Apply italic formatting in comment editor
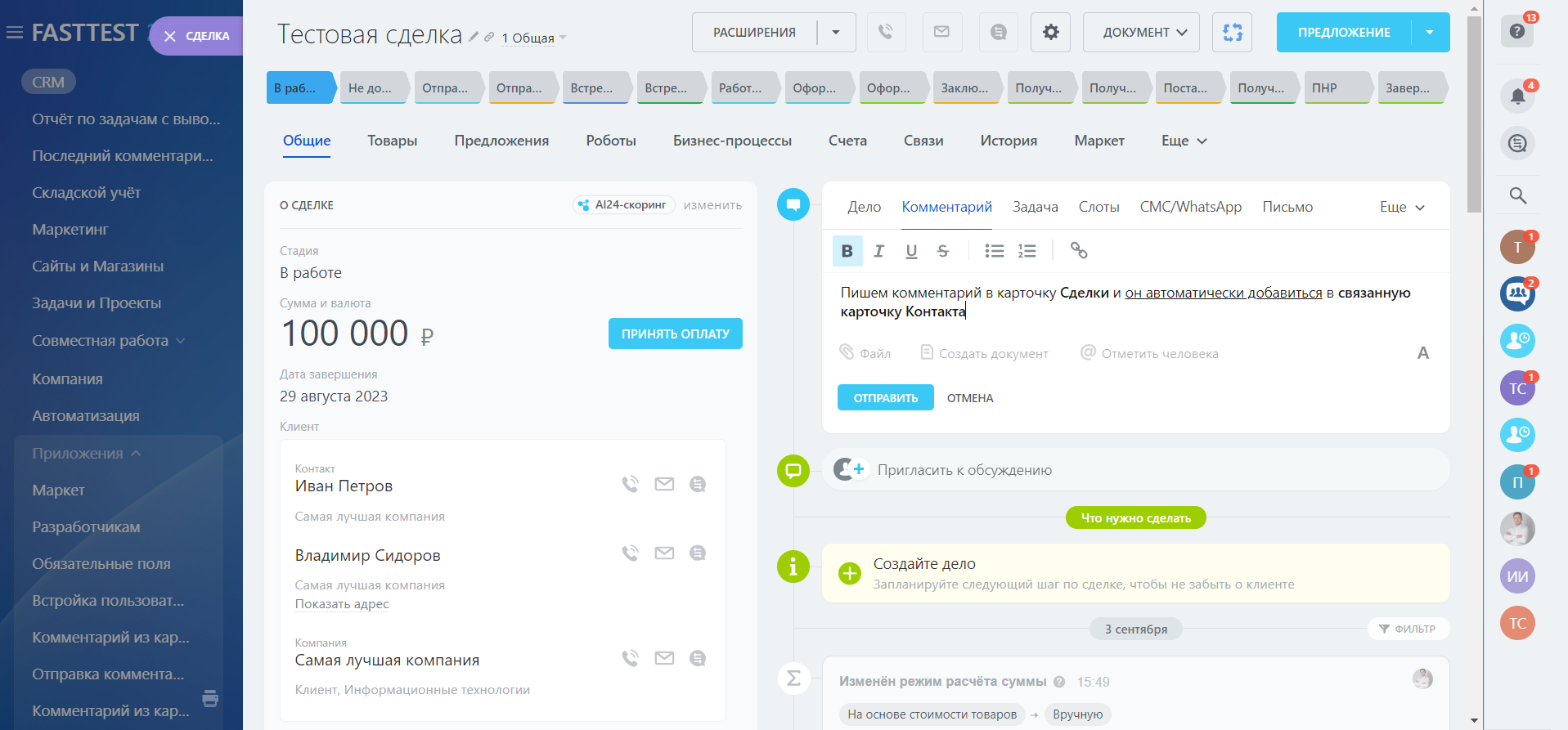Screen dimensions: 1568x730 (x=878, y=251)
